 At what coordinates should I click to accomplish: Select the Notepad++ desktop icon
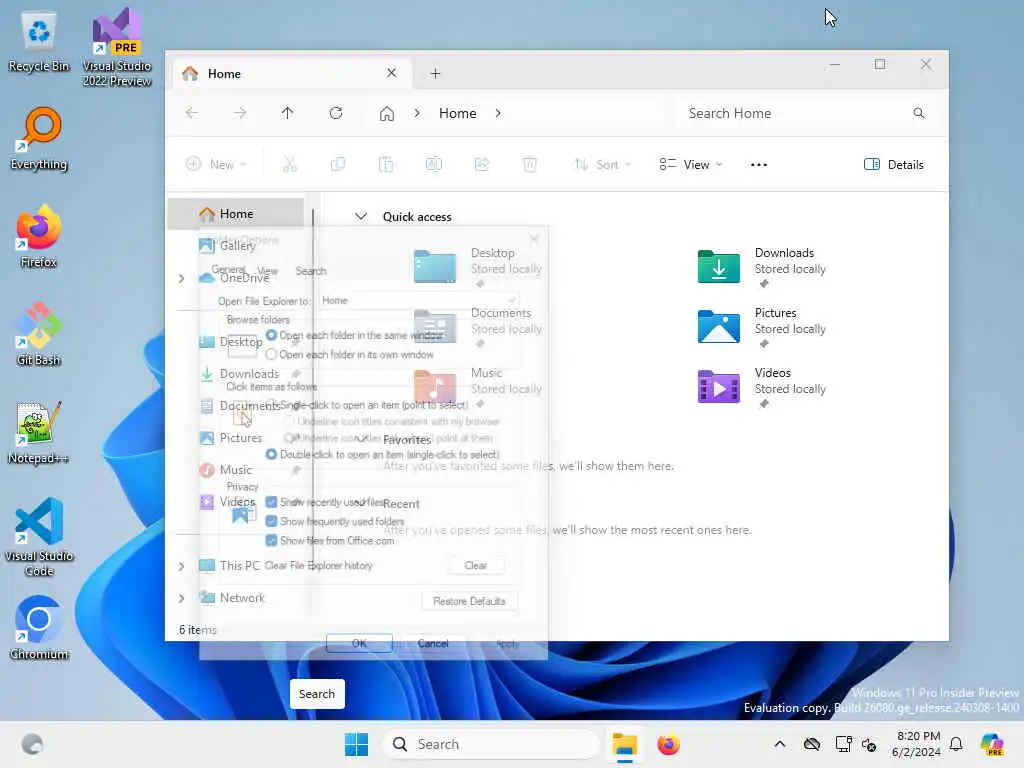pyautogui.click(x=39, y=432)
